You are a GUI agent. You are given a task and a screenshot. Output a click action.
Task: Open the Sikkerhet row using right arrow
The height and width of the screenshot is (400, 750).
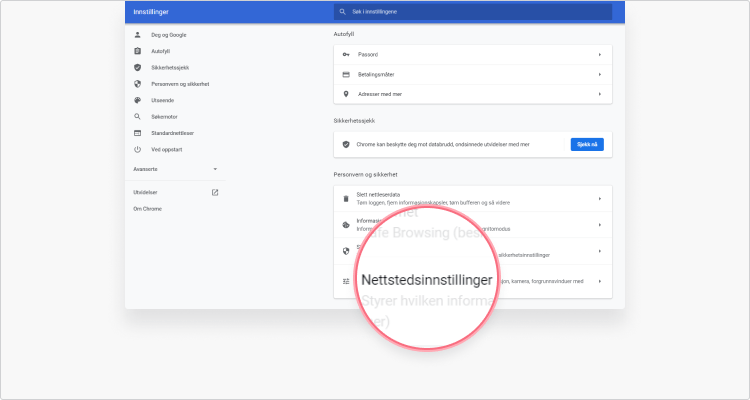(599, 251)
